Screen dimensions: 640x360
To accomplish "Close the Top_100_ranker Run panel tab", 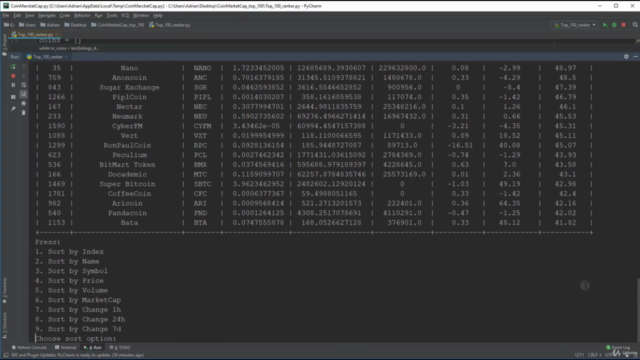I will (x=66, y=57).
